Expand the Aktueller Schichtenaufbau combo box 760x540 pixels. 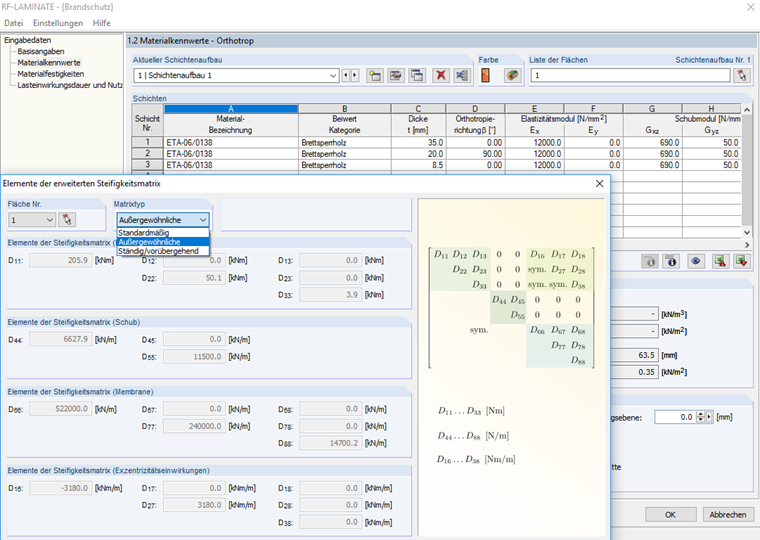point(236,76)
